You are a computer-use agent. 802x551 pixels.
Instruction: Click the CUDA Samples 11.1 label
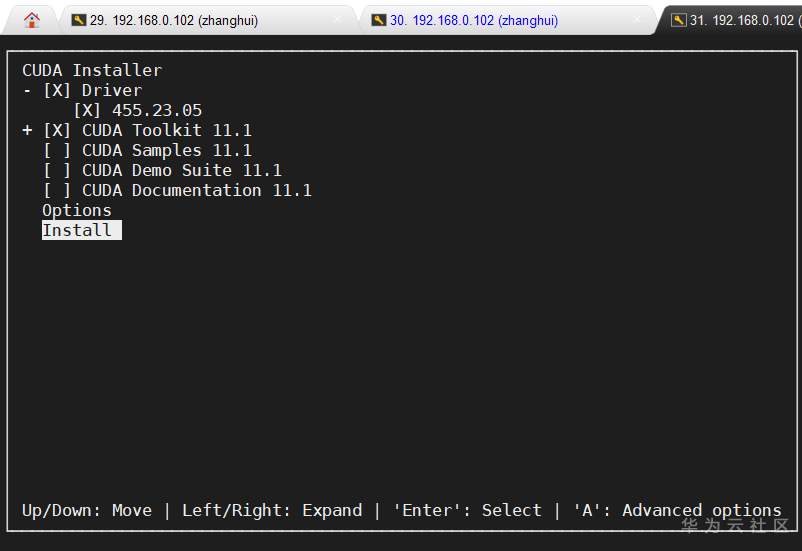click(x=167, y=150)
